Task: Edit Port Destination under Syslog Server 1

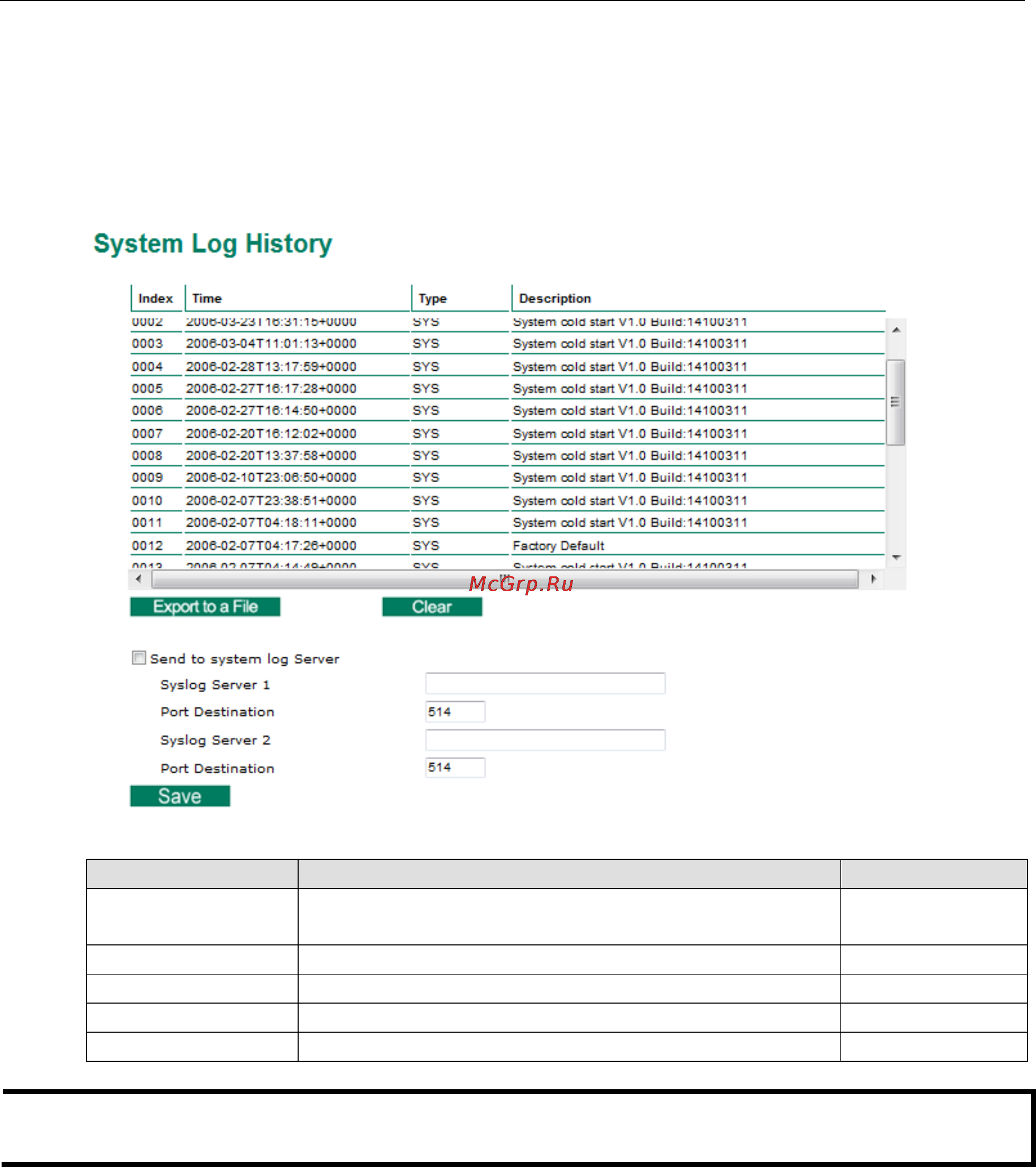Action: [456, 711]
